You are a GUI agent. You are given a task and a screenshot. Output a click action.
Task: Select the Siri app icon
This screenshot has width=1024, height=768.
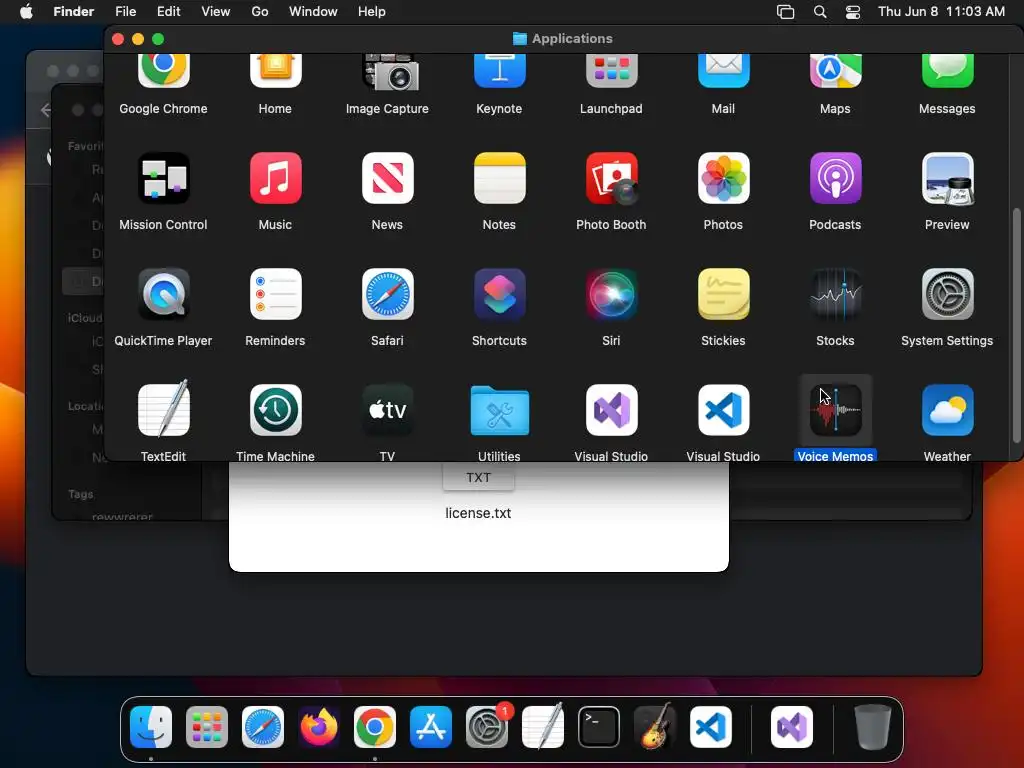click(611, 294)
